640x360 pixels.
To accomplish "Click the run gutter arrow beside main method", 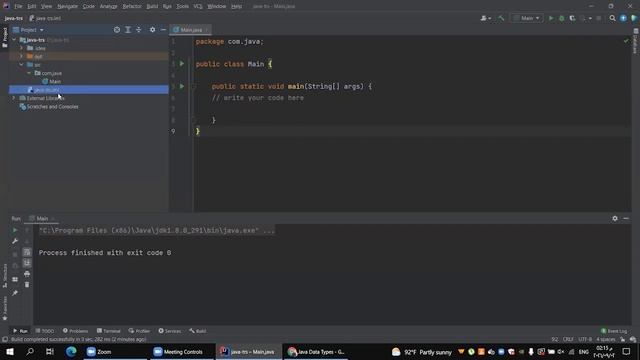I will 182,86.
